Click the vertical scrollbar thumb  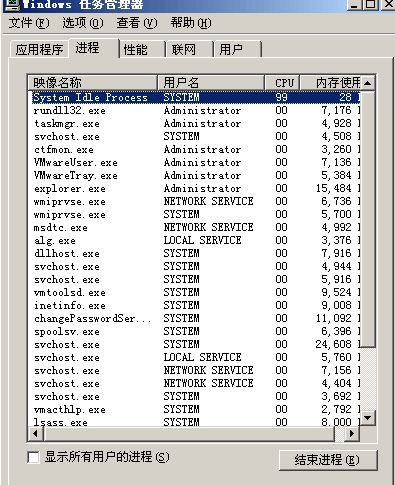[x=368, y=219]
